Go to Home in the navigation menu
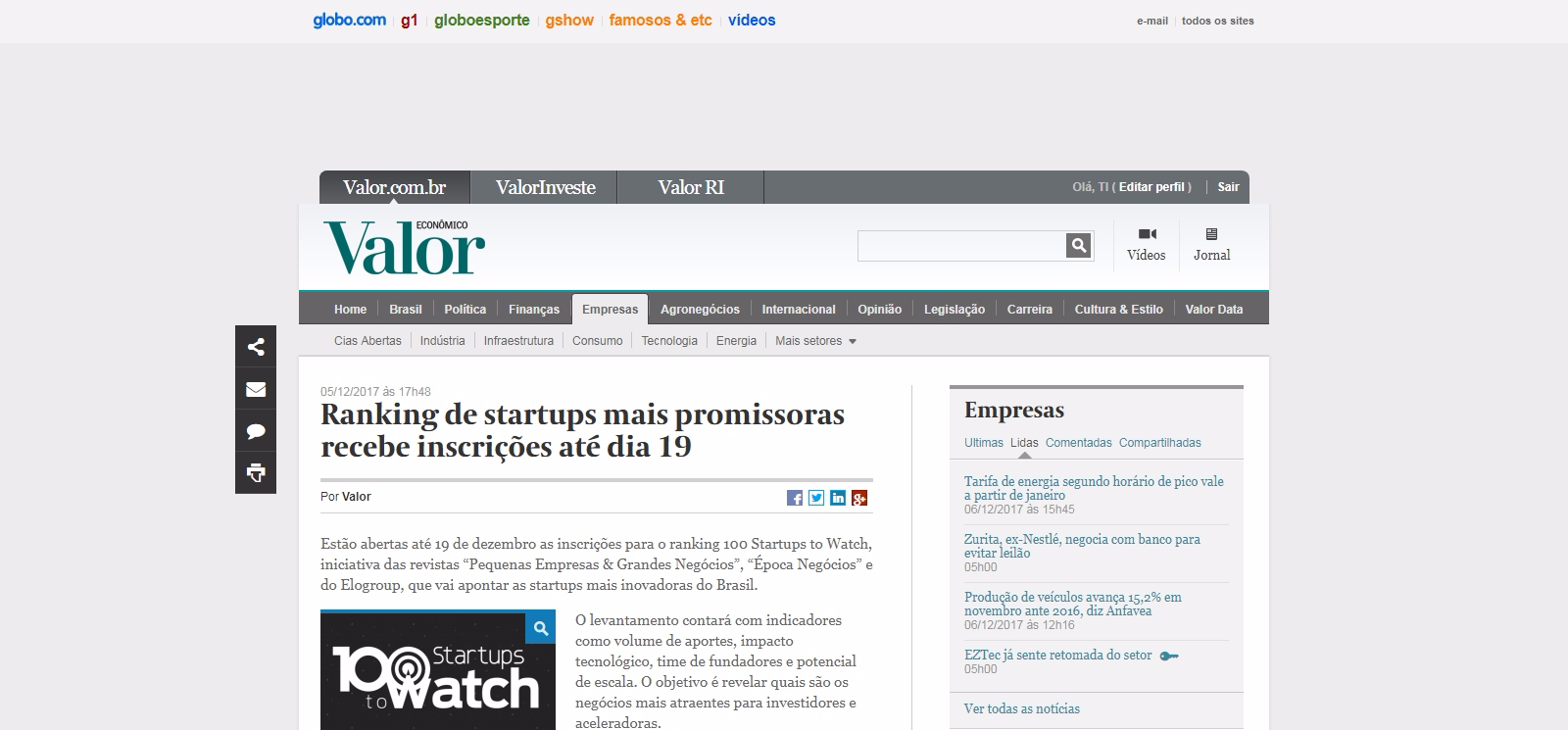 click(x=350, y=310)
